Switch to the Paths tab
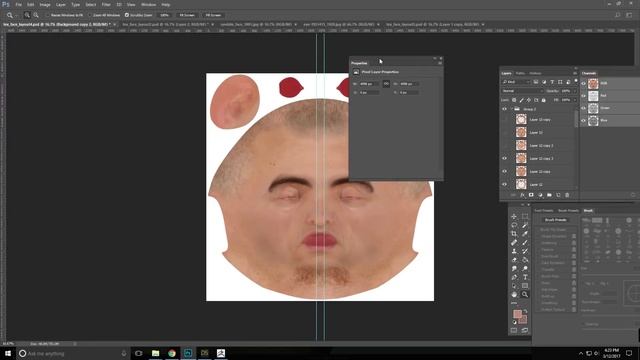The width and height of the screenshot is (640, 360). [520, 73]
